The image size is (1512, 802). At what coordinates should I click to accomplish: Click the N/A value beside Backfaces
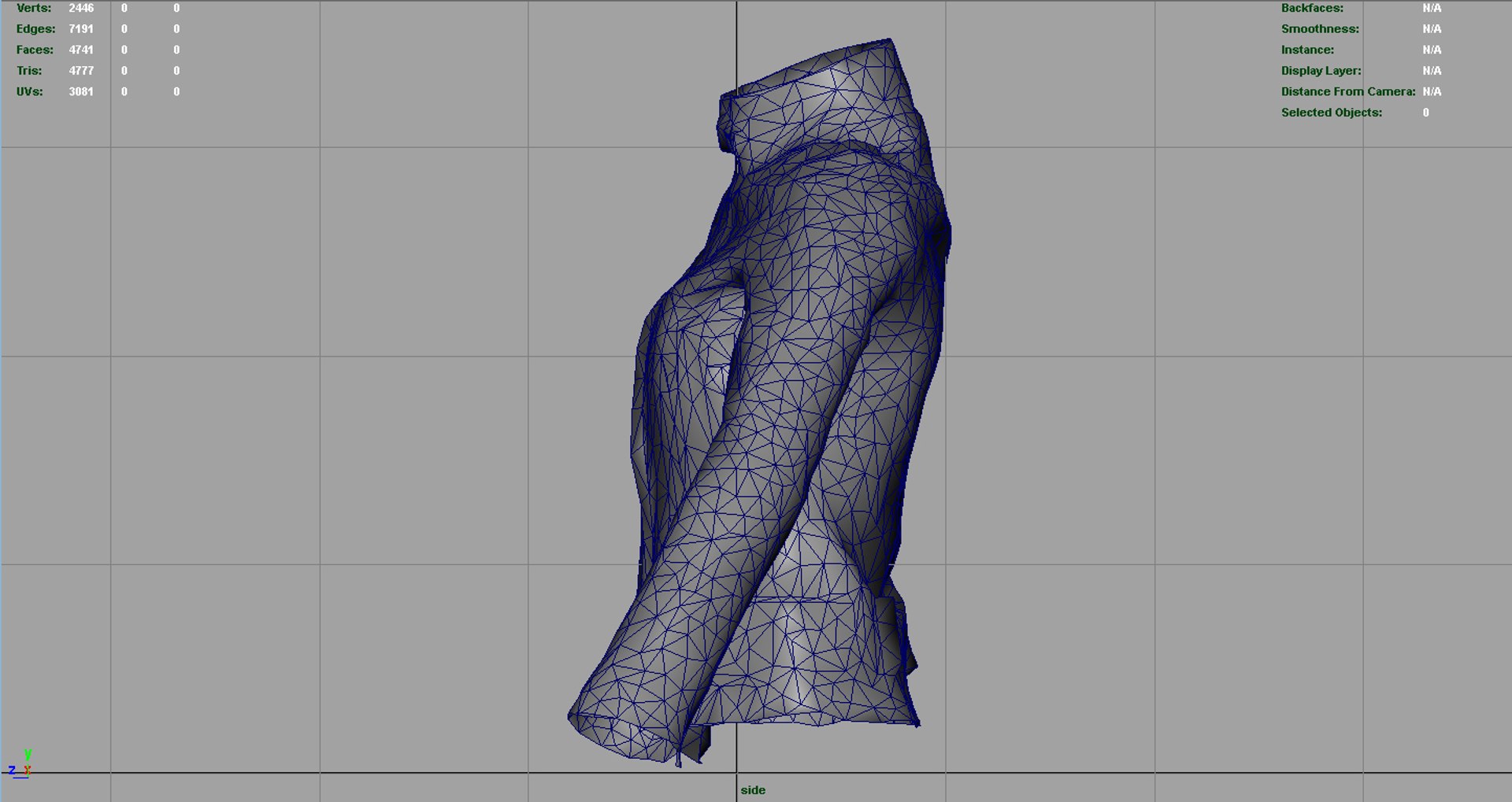click(x=1432, y=8)
